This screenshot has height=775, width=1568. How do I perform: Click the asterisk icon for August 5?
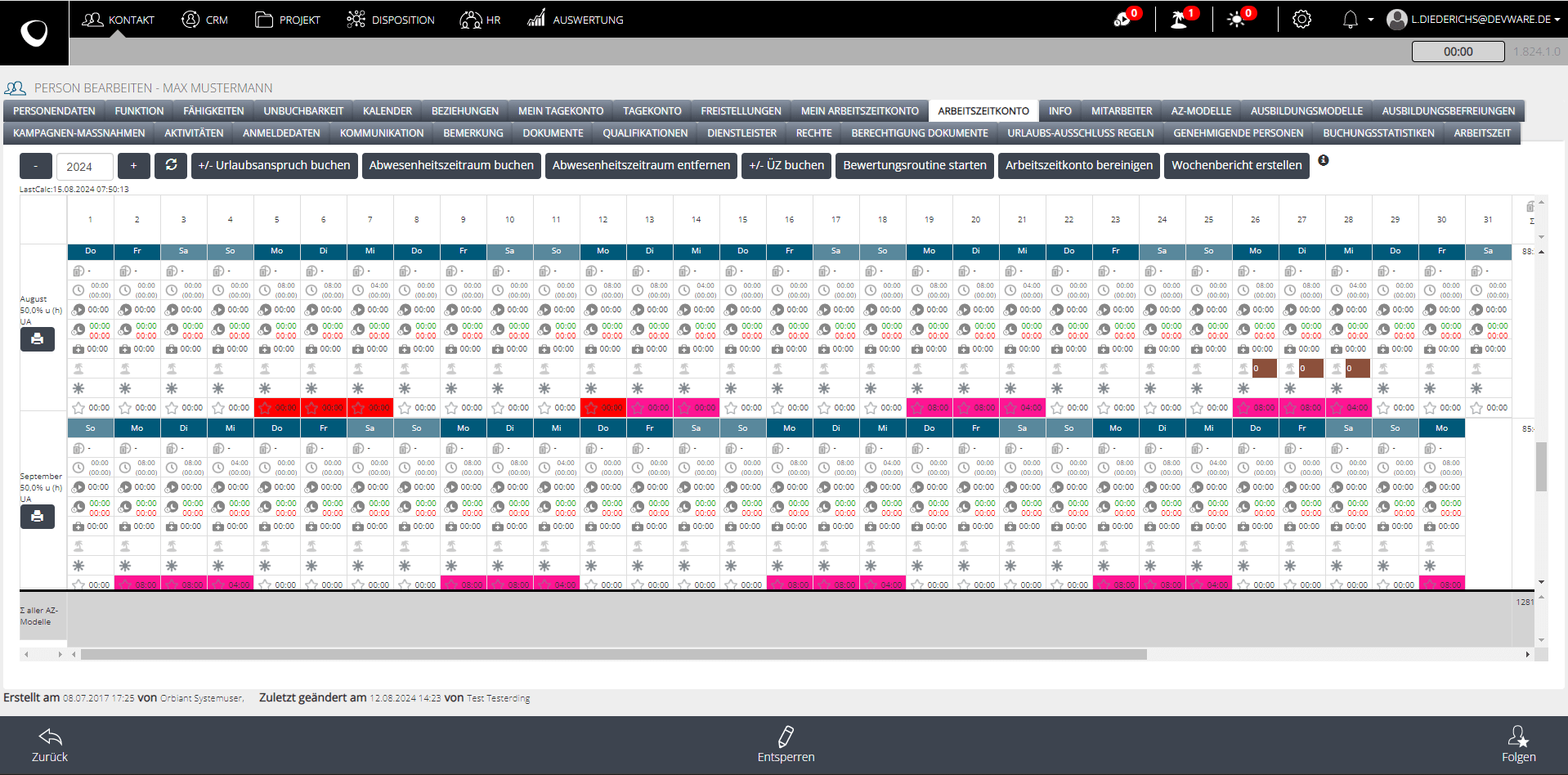265,388
